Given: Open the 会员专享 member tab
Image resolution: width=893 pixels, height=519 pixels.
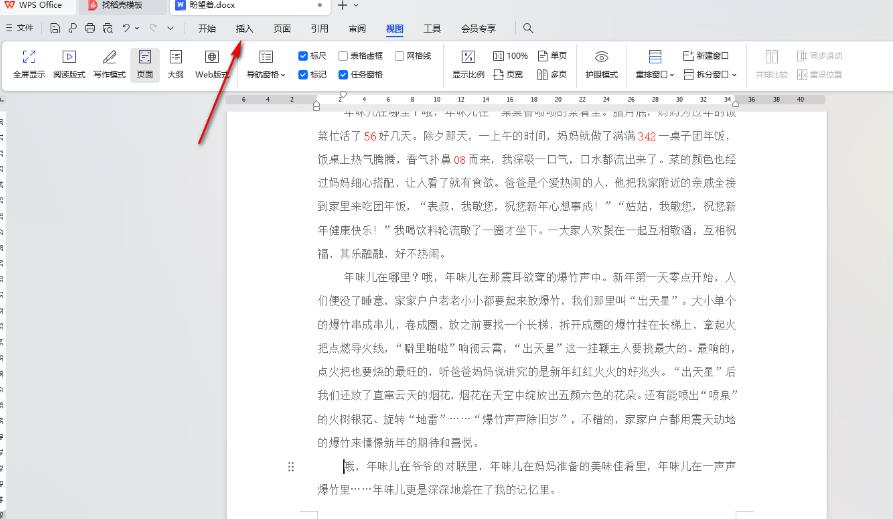Looking at the screenshot, I should click(478, 28).
